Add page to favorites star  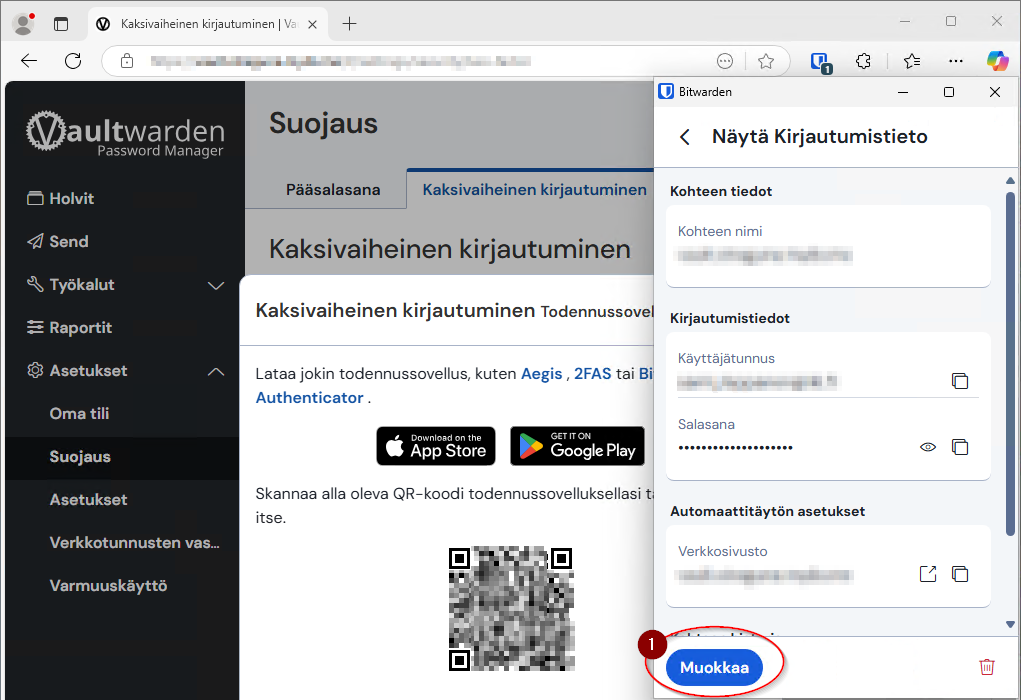coord(766,61)
